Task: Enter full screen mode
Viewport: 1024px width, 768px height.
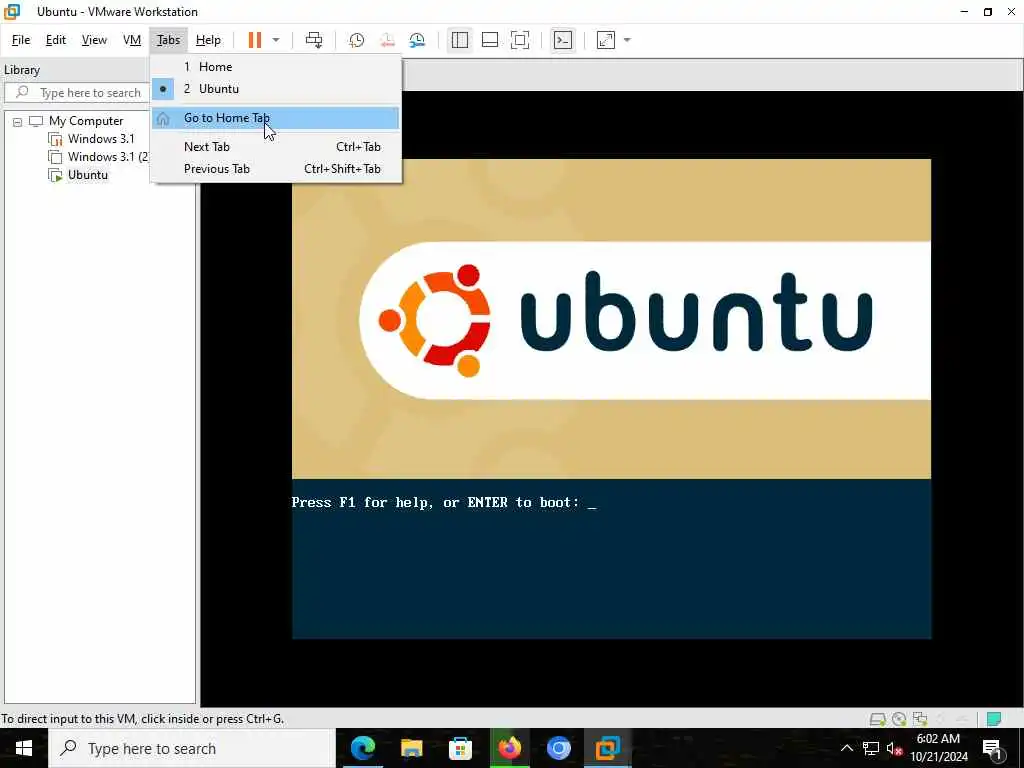Action: point(520,40)
